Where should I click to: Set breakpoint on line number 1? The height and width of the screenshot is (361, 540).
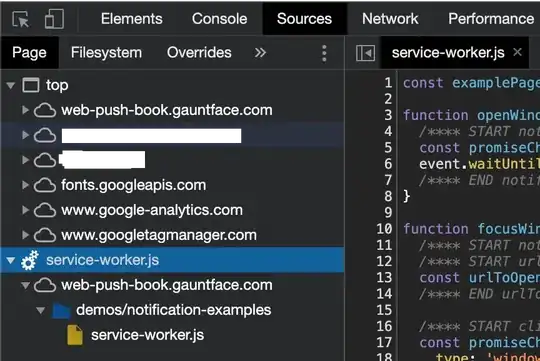(x=388, y=83)
